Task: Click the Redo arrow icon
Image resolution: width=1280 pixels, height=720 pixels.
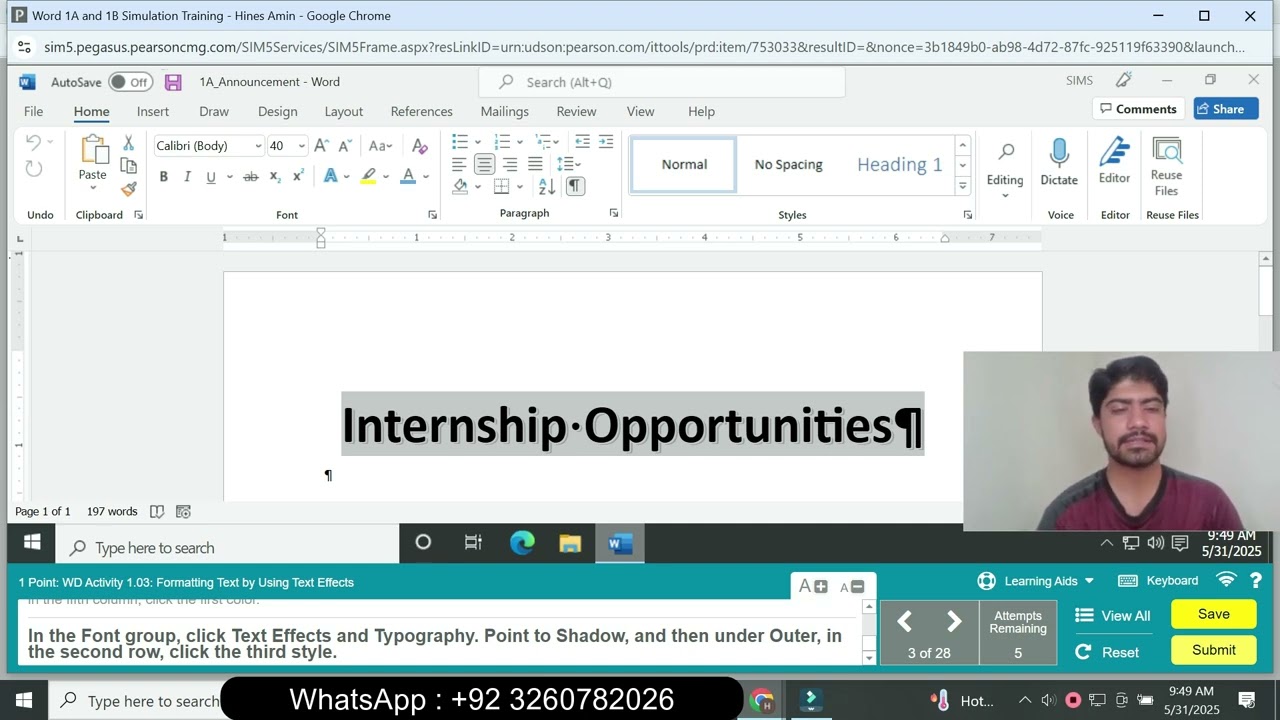Action: pyautogui.click(x=34, y=168)
